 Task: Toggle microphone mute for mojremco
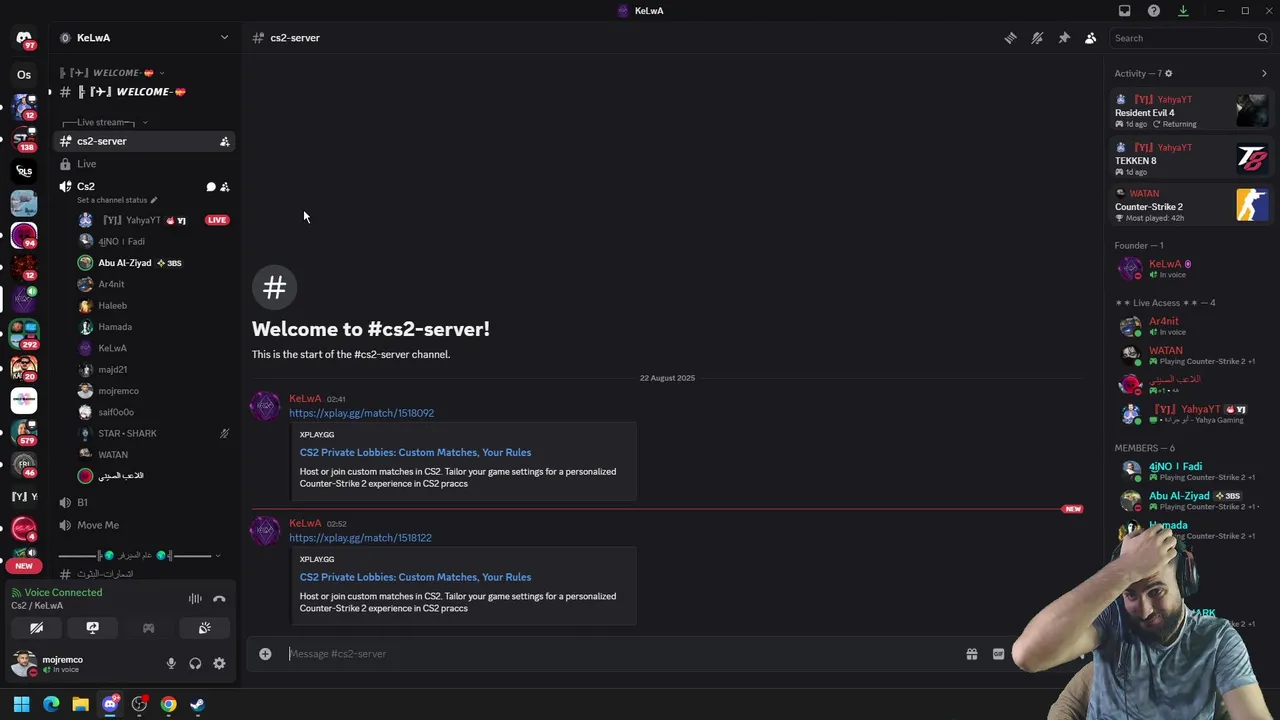point(171,663)
